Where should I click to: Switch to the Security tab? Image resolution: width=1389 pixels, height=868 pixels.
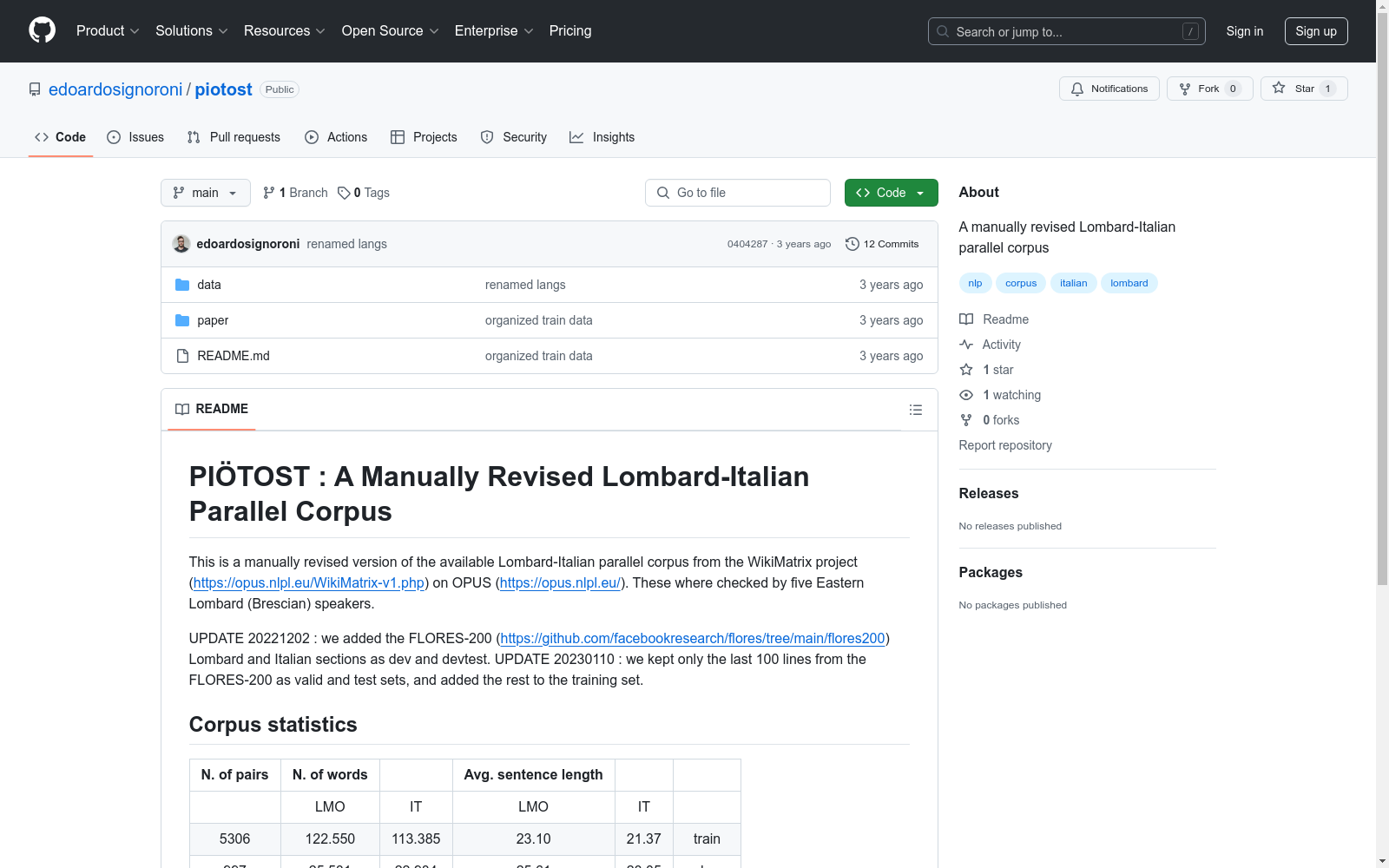(x=514, y=137)
